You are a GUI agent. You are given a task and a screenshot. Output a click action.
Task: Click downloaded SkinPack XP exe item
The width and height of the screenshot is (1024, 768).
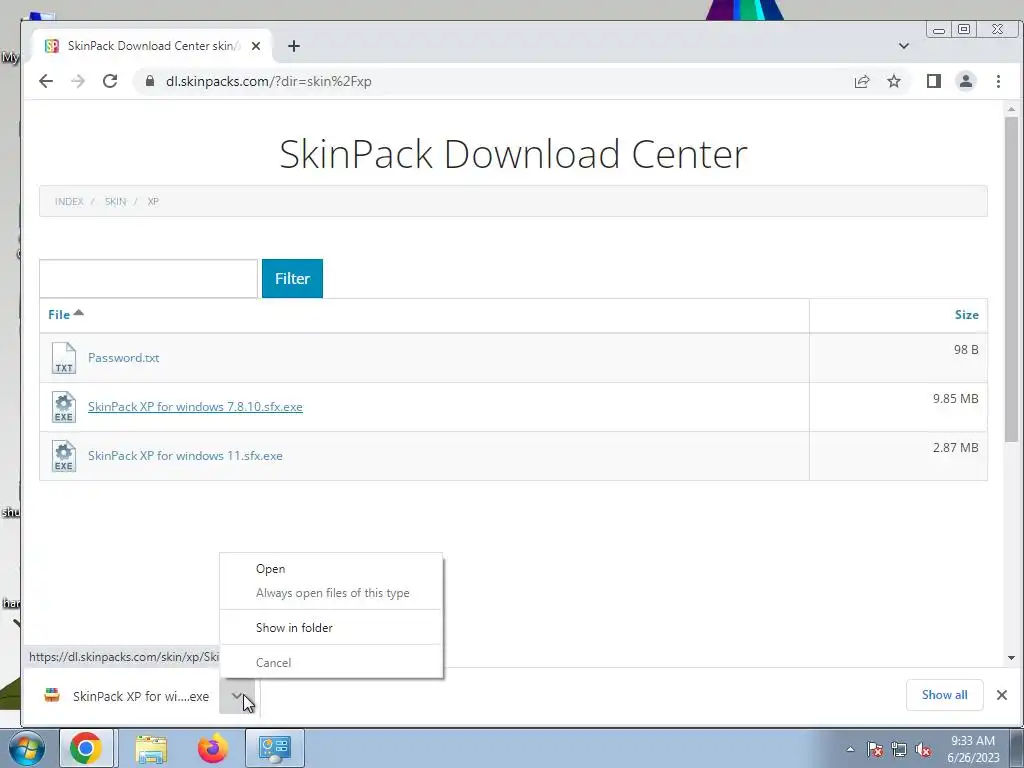(127, 696)
